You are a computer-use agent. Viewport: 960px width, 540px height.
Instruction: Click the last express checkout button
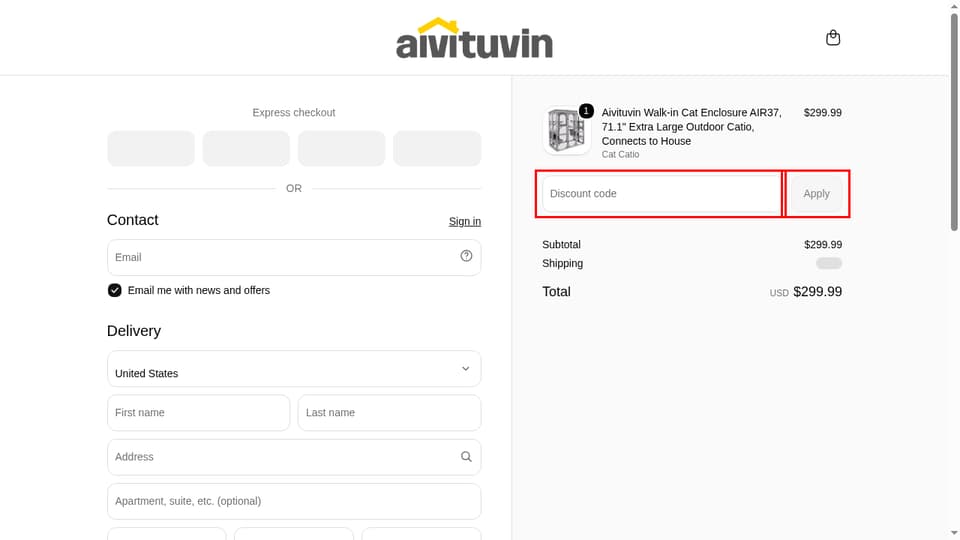437,148
